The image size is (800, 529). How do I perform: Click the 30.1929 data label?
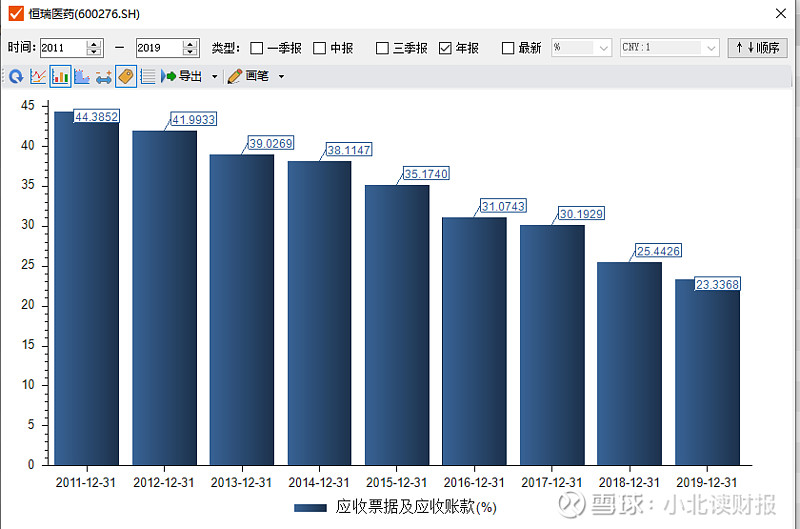581,213
